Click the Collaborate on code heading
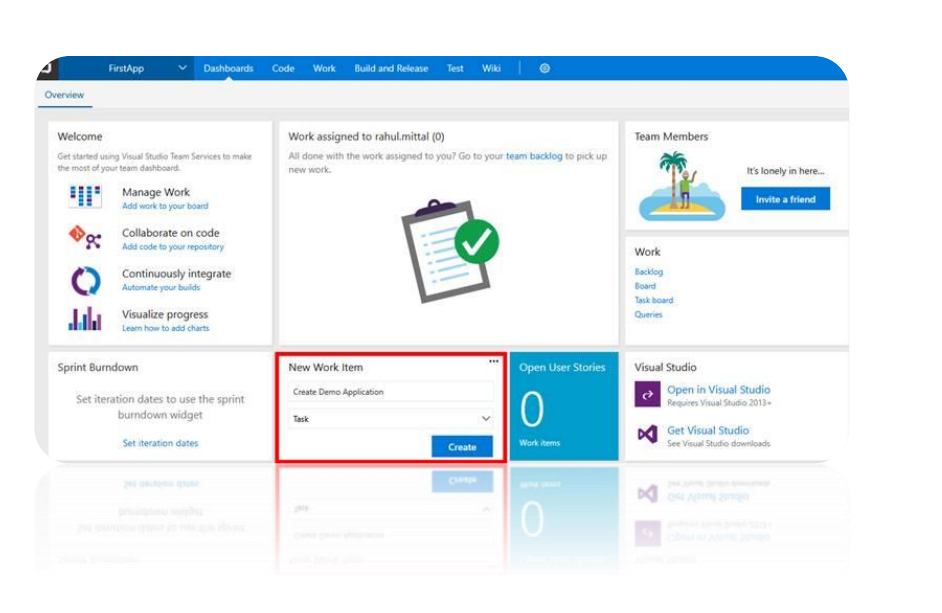 point(171,233)
